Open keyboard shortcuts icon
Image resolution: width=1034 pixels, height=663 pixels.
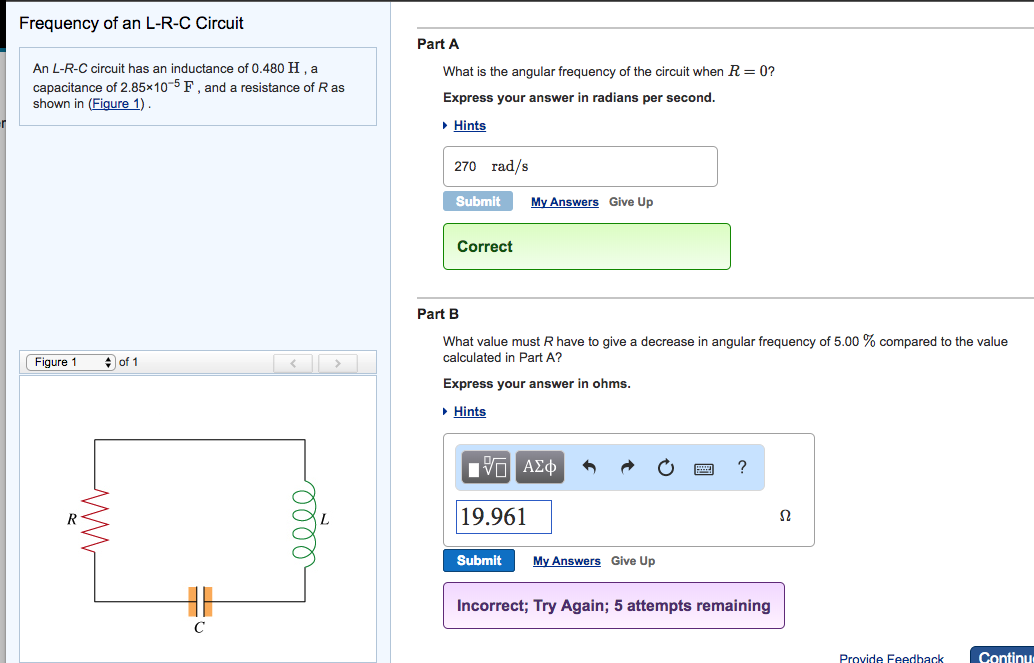[x=704, y=467]
